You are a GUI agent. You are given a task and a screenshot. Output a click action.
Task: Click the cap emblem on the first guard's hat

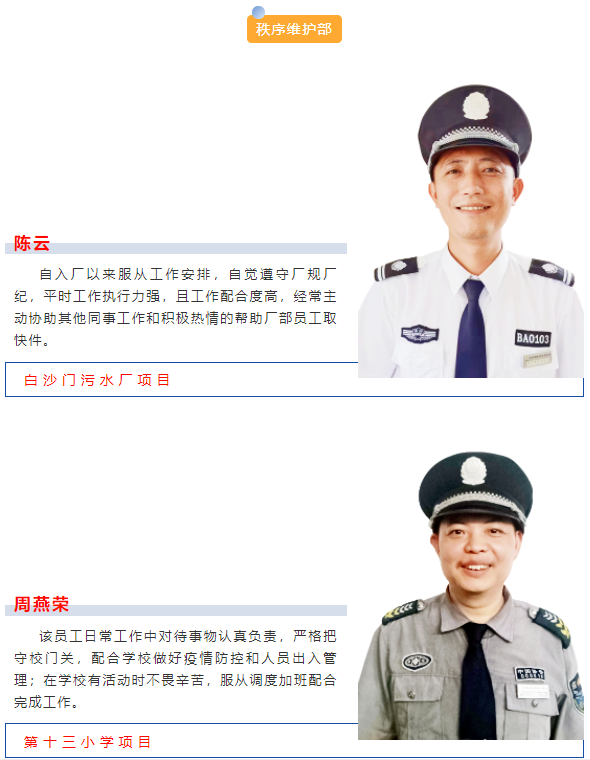tap(476, 106)
